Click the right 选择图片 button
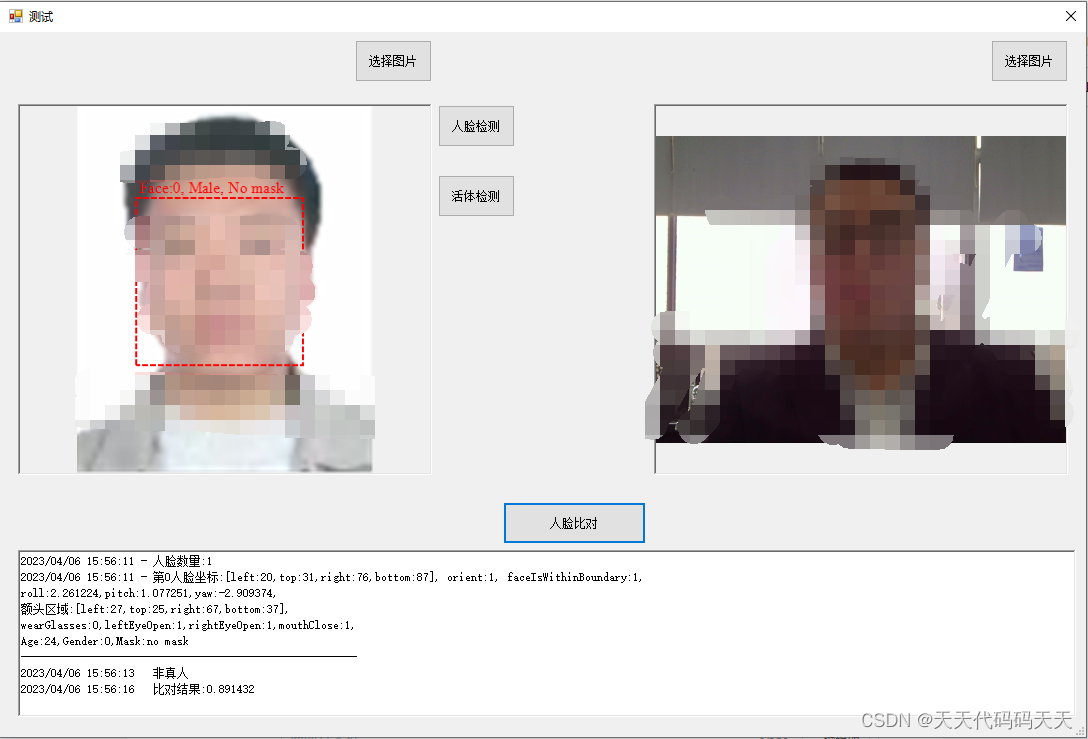 click(x=1029, y=61)
